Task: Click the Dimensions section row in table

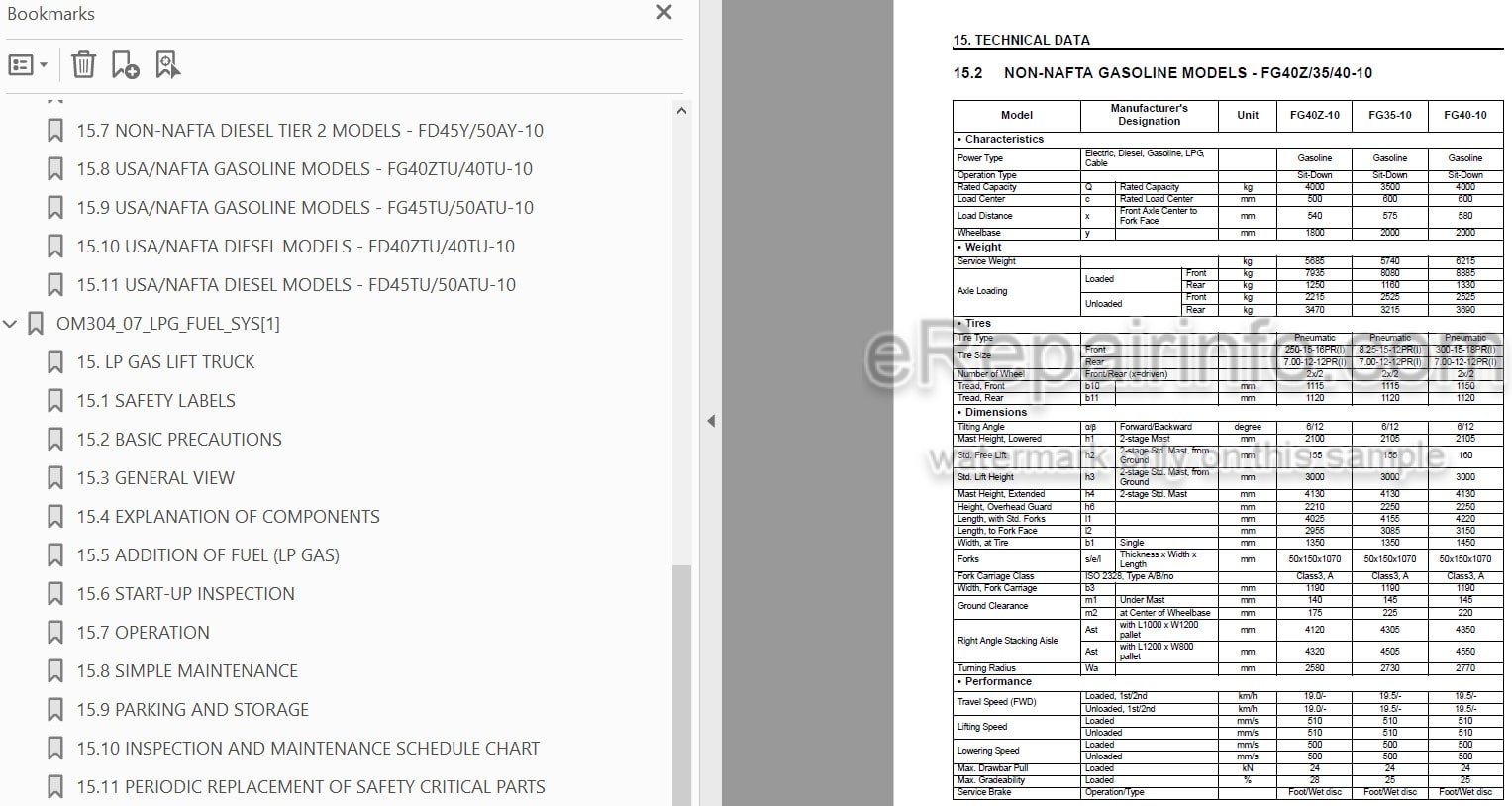Action: (x=1228, y=413)
